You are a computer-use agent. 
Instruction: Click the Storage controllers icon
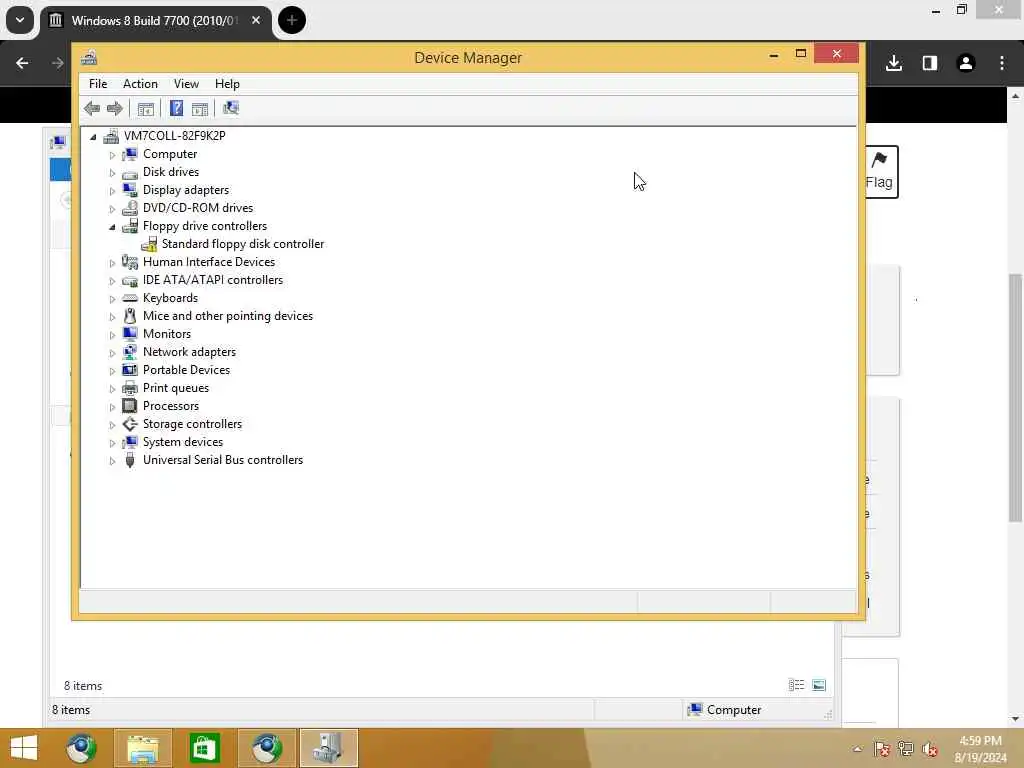130,424
